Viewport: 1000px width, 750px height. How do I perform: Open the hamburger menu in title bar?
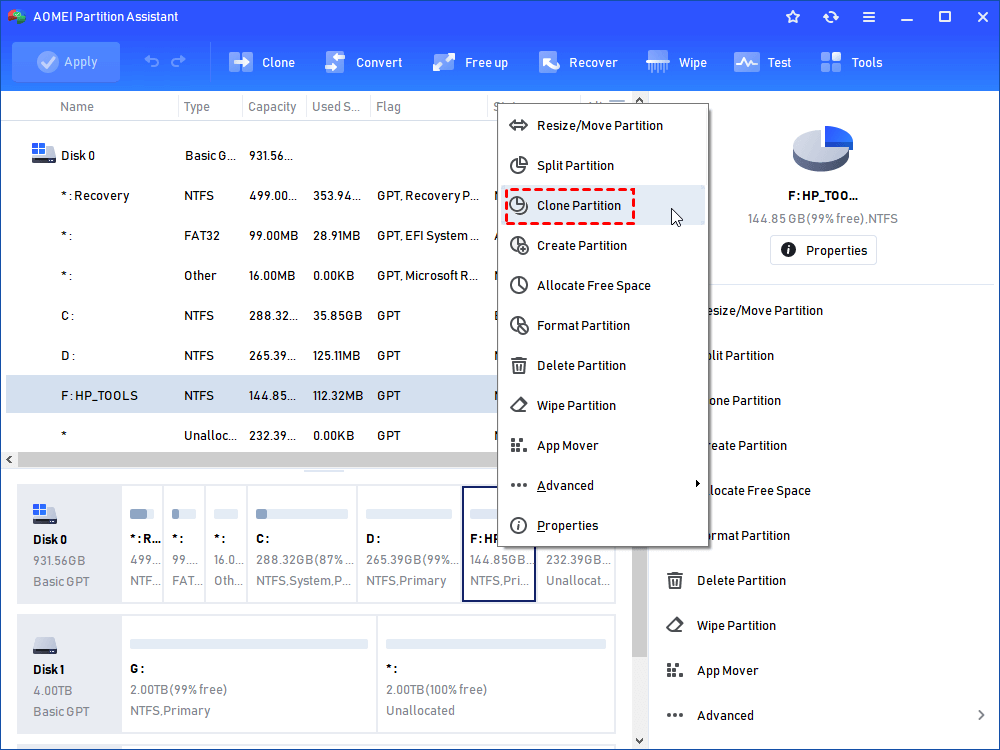869,17
